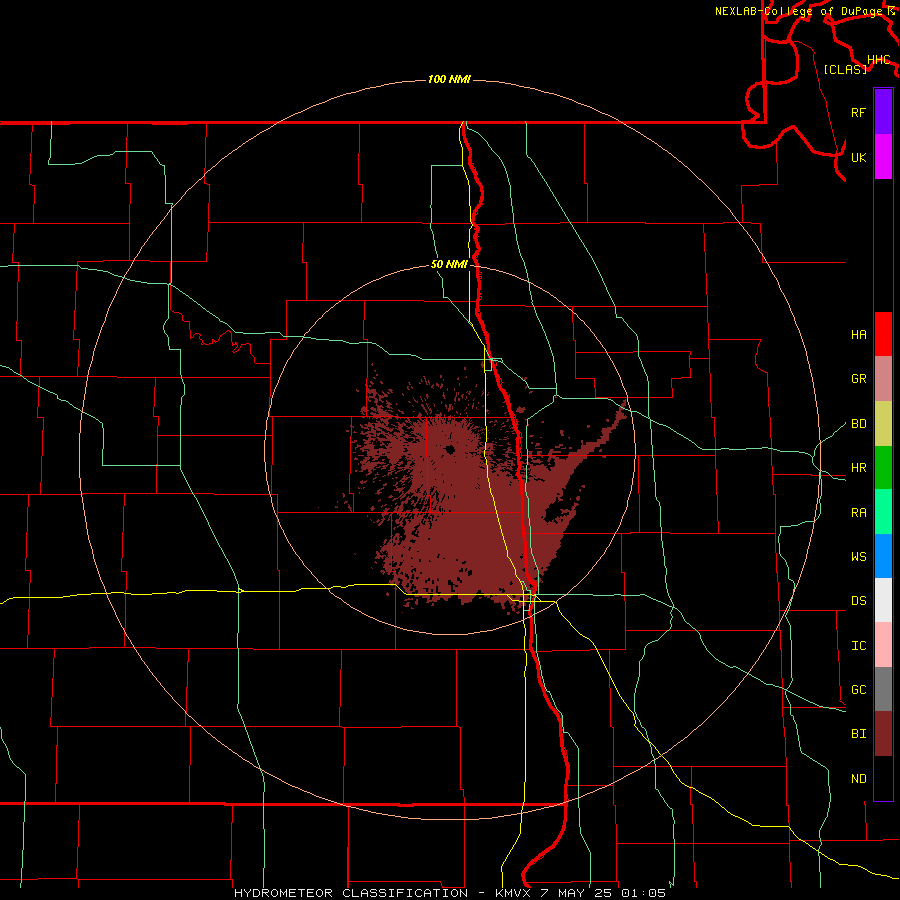This screenshot has height=900, width=900.
Task: Click the RF purple legend swatch
Action: (883, 112)
